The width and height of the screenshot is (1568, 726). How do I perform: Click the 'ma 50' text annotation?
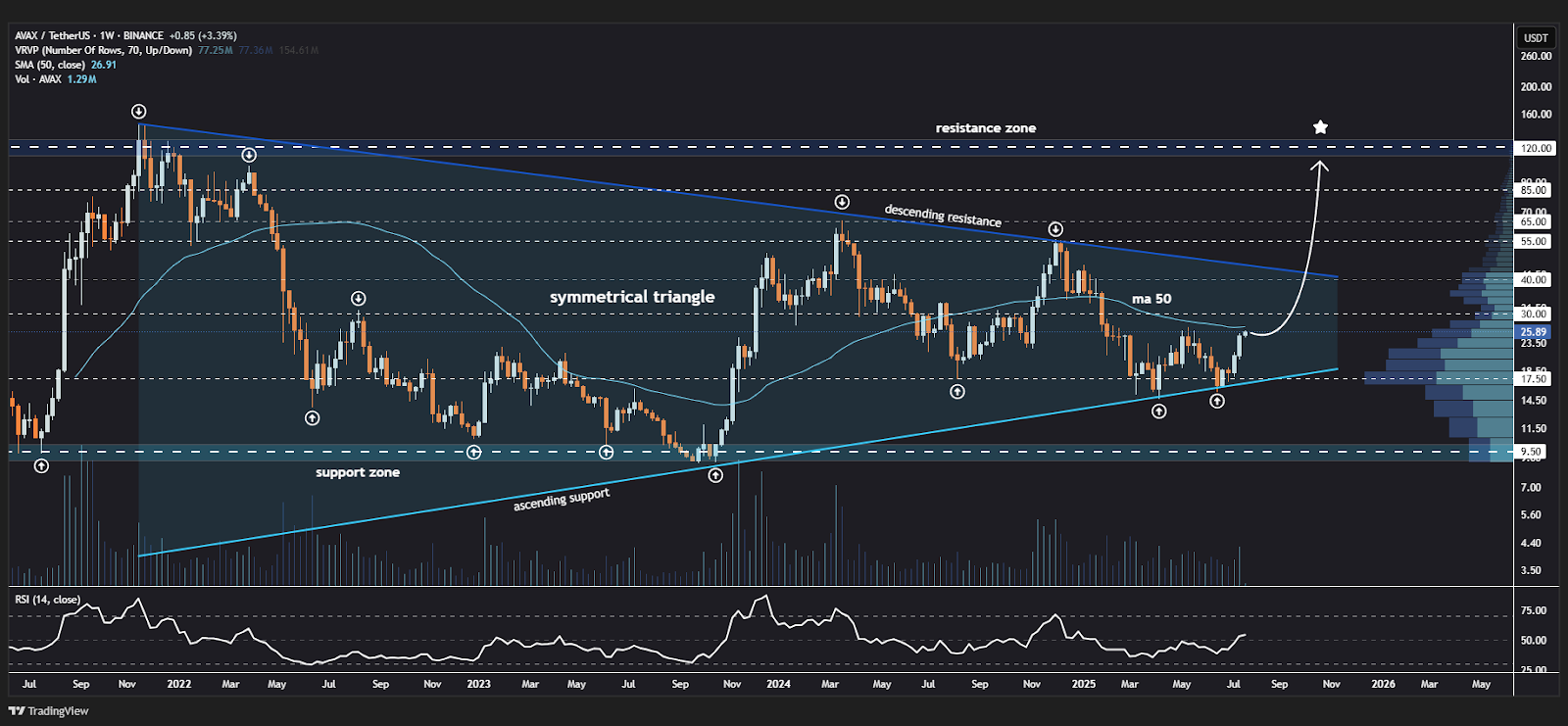(x=1151, y=299)
